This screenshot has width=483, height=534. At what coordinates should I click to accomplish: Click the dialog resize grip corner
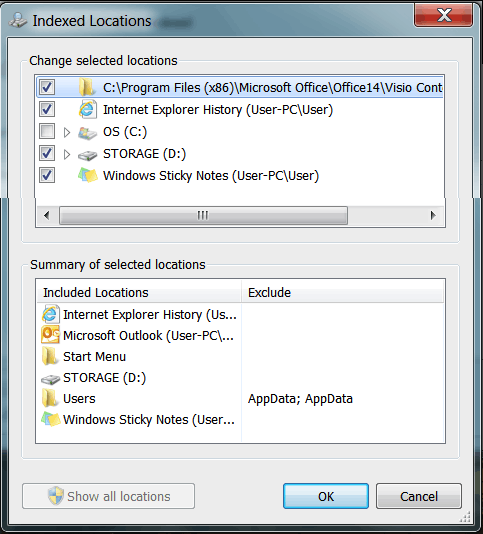(x=465, y=516)
